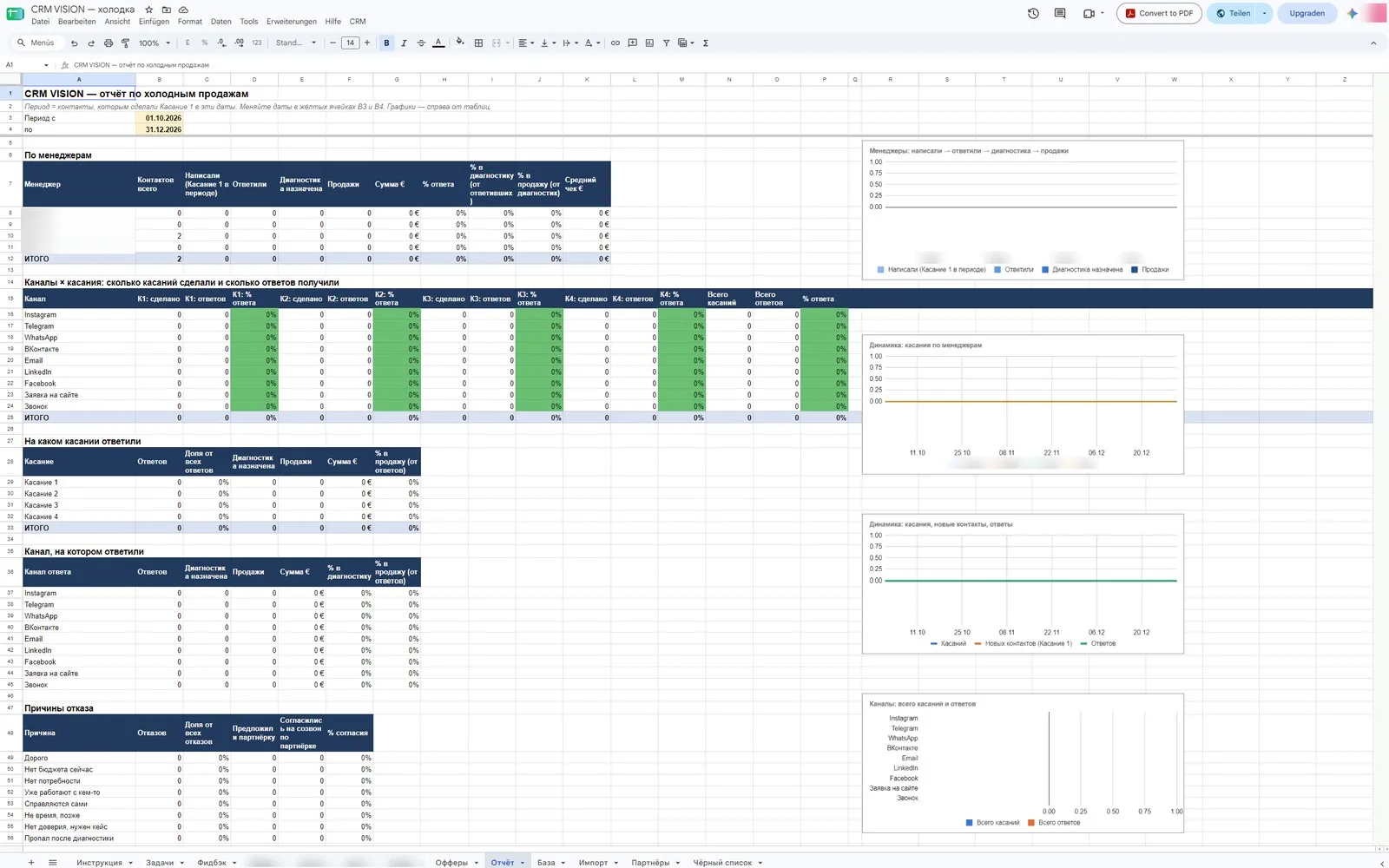Print the spreadsheet
The height and width of the screenshot is (868, 1389).
(x=109, y=43)
